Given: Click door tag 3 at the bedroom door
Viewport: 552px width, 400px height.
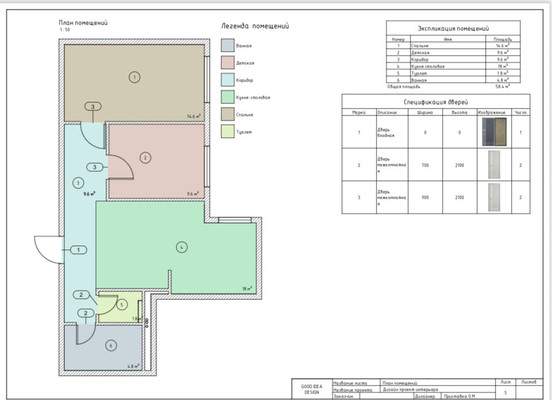Looking at the screenshot, I should [93, 106].
